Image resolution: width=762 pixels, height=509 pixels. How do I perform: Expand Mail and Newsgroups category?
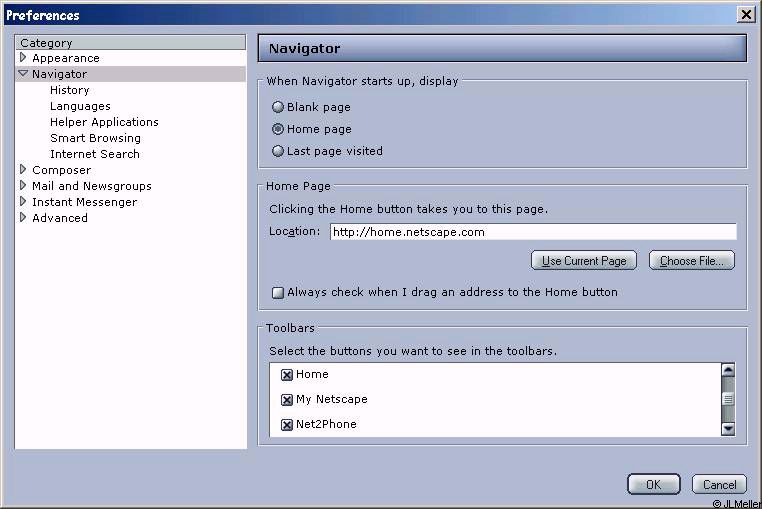23,185
